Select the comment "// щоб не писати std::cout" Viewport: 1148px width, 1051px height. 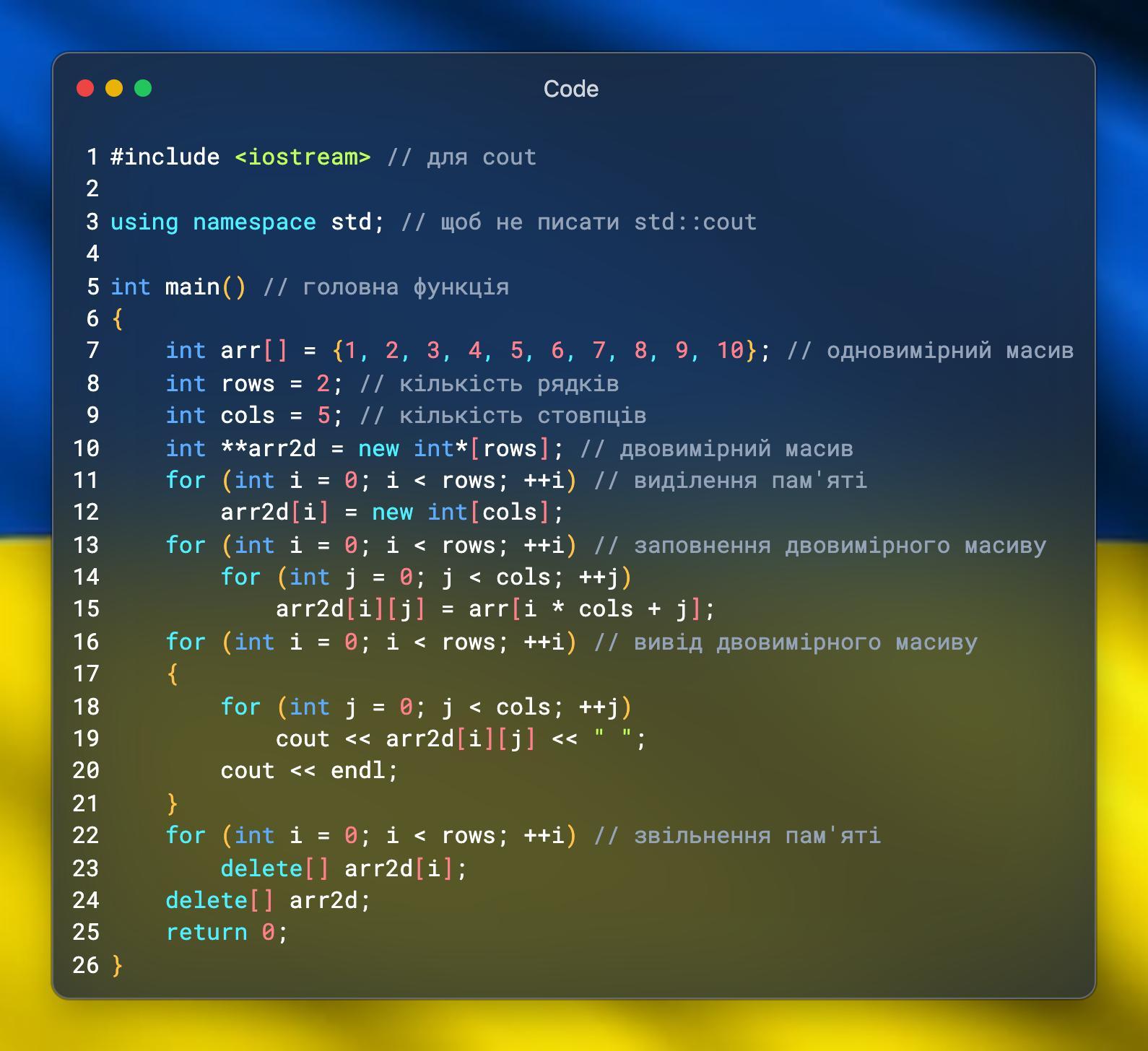pyautogui.click(x=578, y=222)
